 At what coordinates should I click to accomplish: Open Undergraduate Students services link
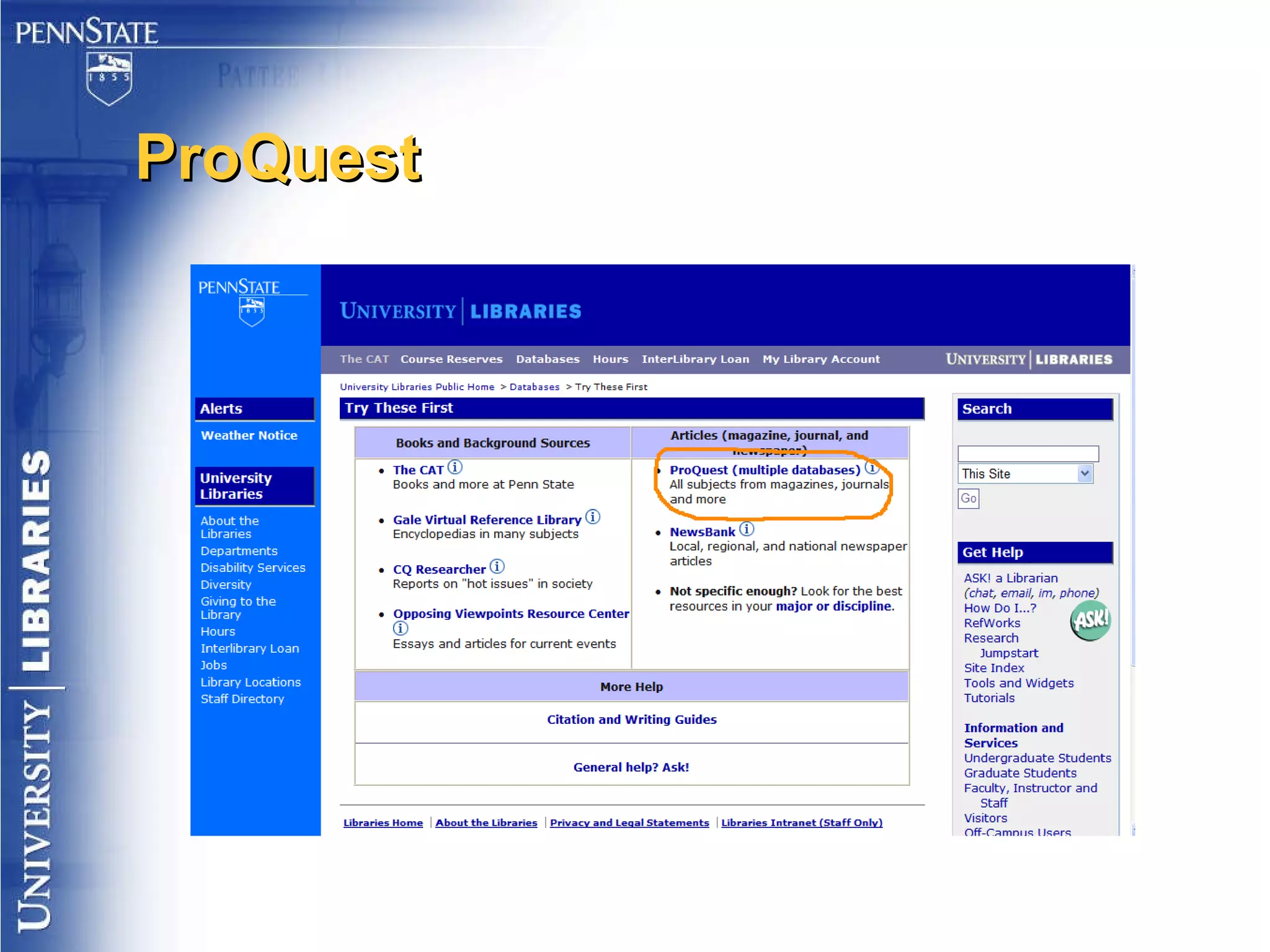click(x=1037, y=759)
